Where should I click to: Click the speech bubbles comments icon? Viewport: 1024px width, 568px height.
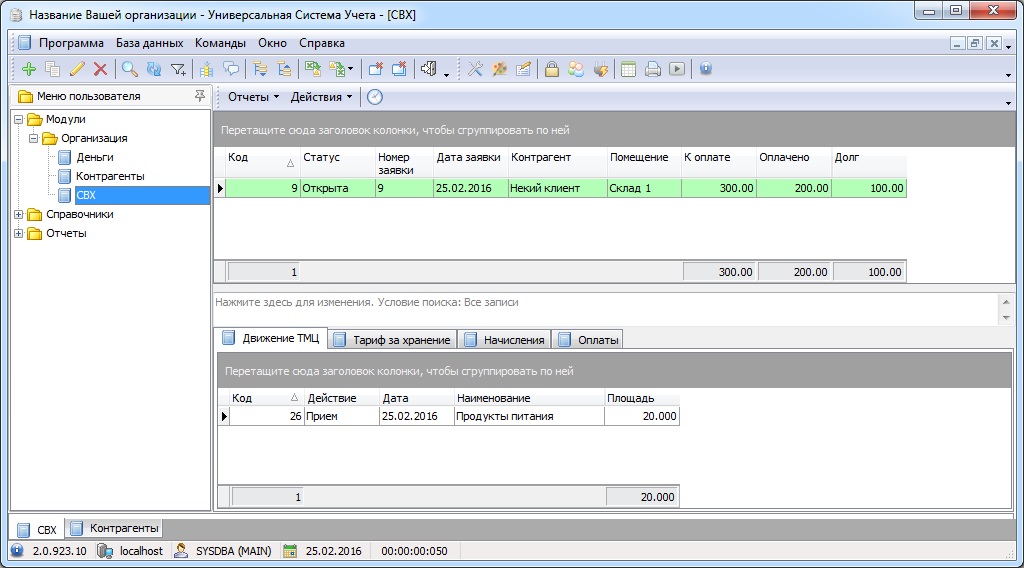231,69
